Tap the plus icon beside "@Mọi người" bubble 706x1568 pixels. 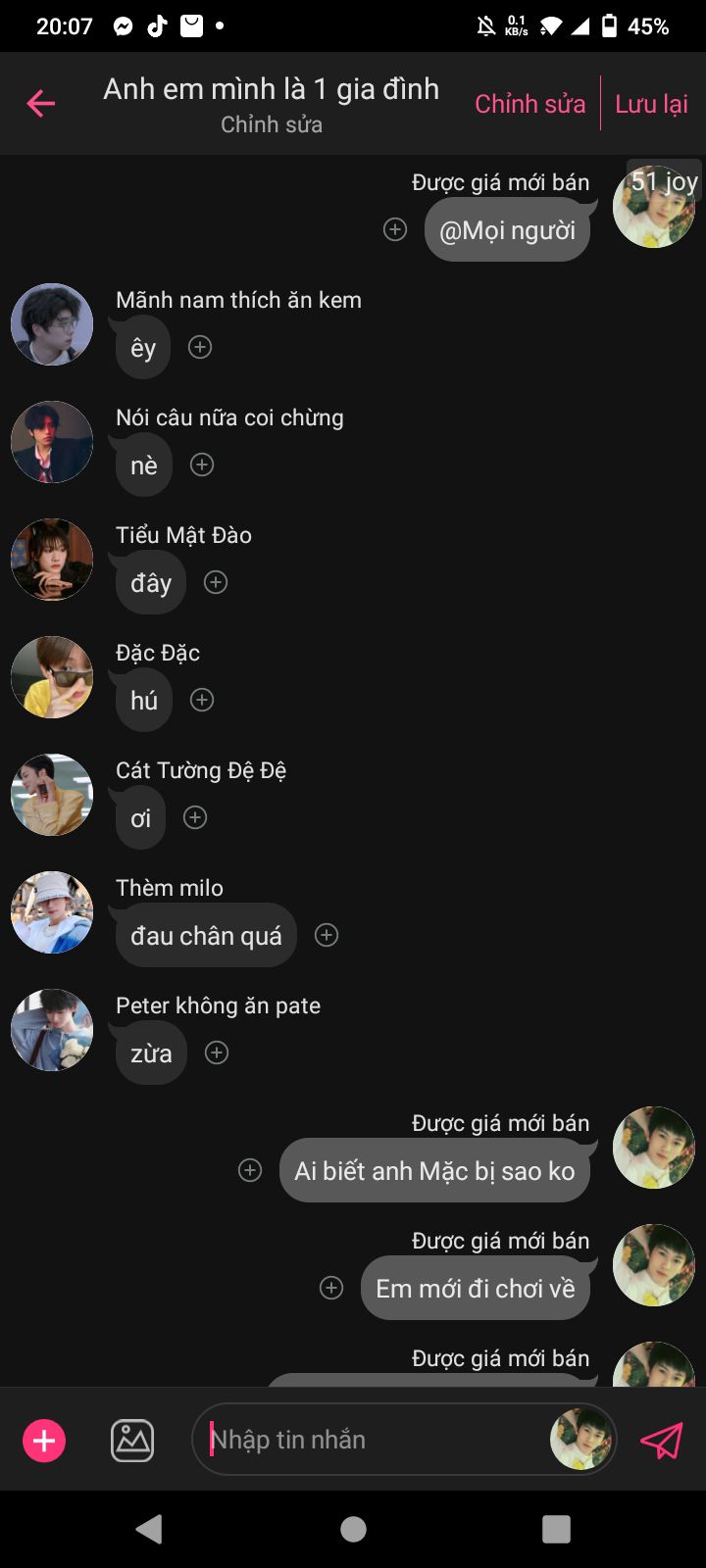point(395,229)
